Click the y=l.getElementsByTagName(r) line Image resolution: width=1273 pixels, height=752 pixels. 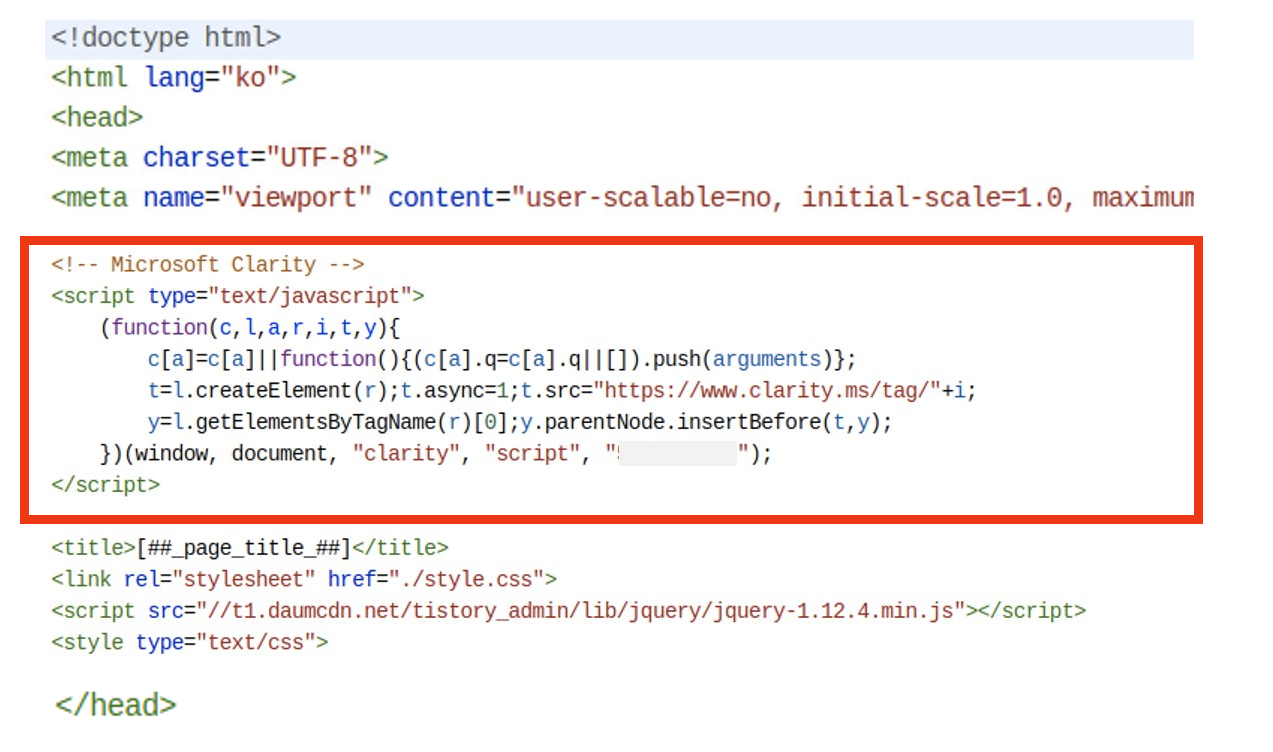pyautogui.click(x=520, y=422)
